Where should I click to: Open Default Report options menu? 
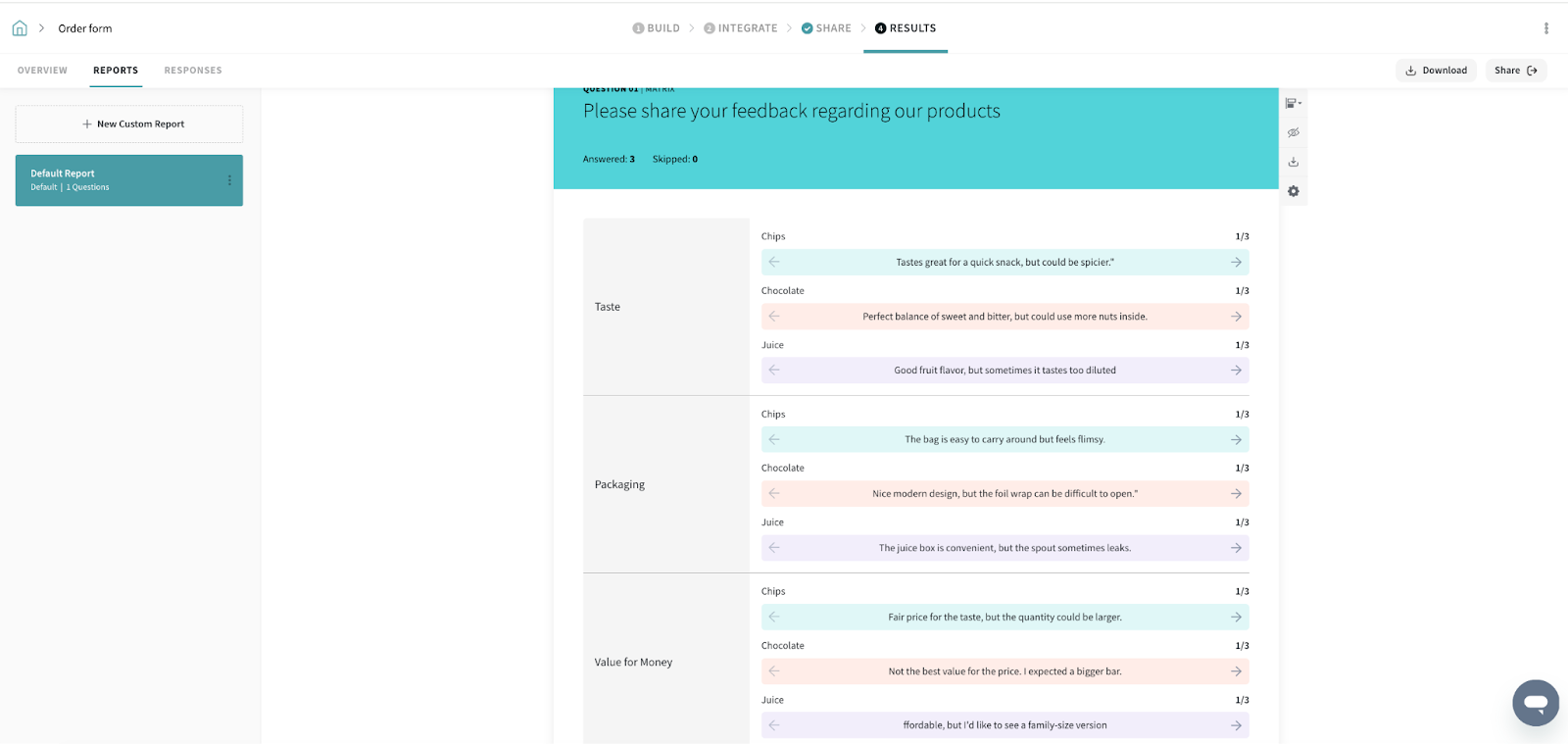pos(229,180)
